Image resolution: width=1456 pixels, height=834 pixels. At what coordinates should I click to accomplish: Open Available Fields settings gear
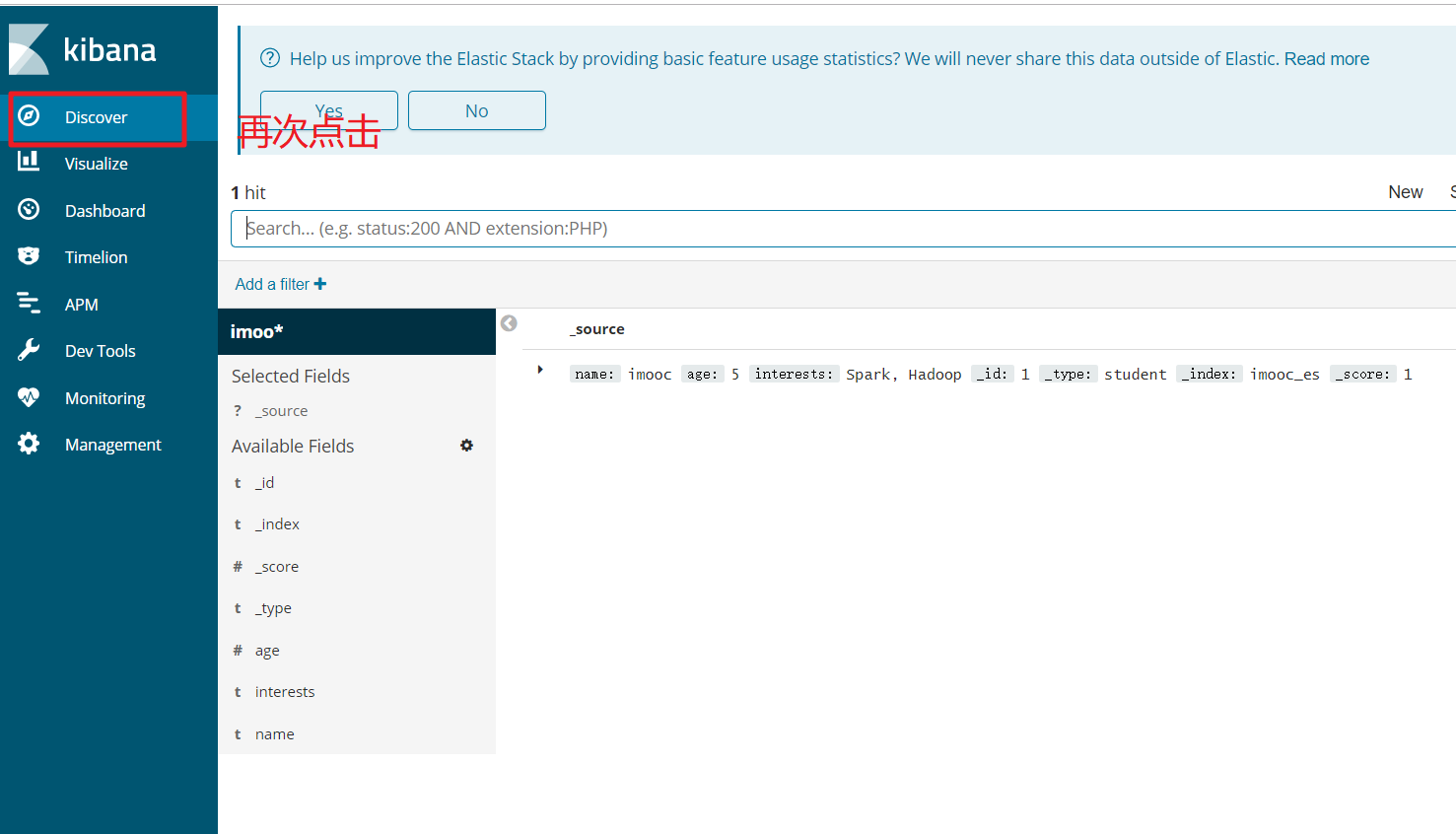pos(466,446)
